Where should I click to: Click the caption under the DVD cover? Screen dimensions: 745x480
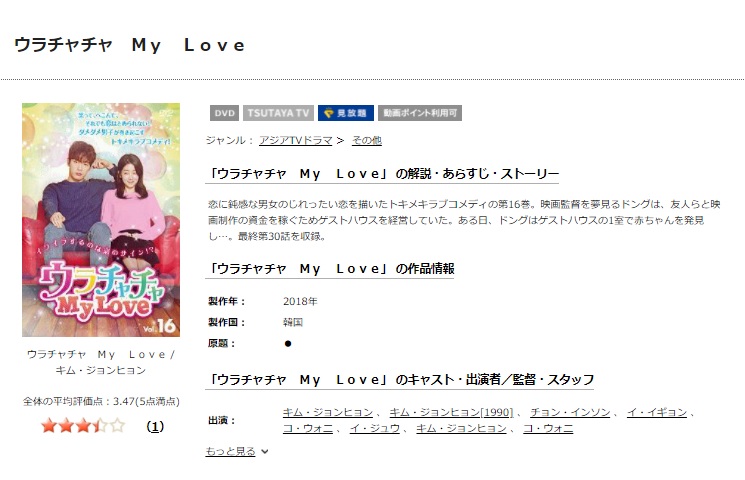click(101, 362)
